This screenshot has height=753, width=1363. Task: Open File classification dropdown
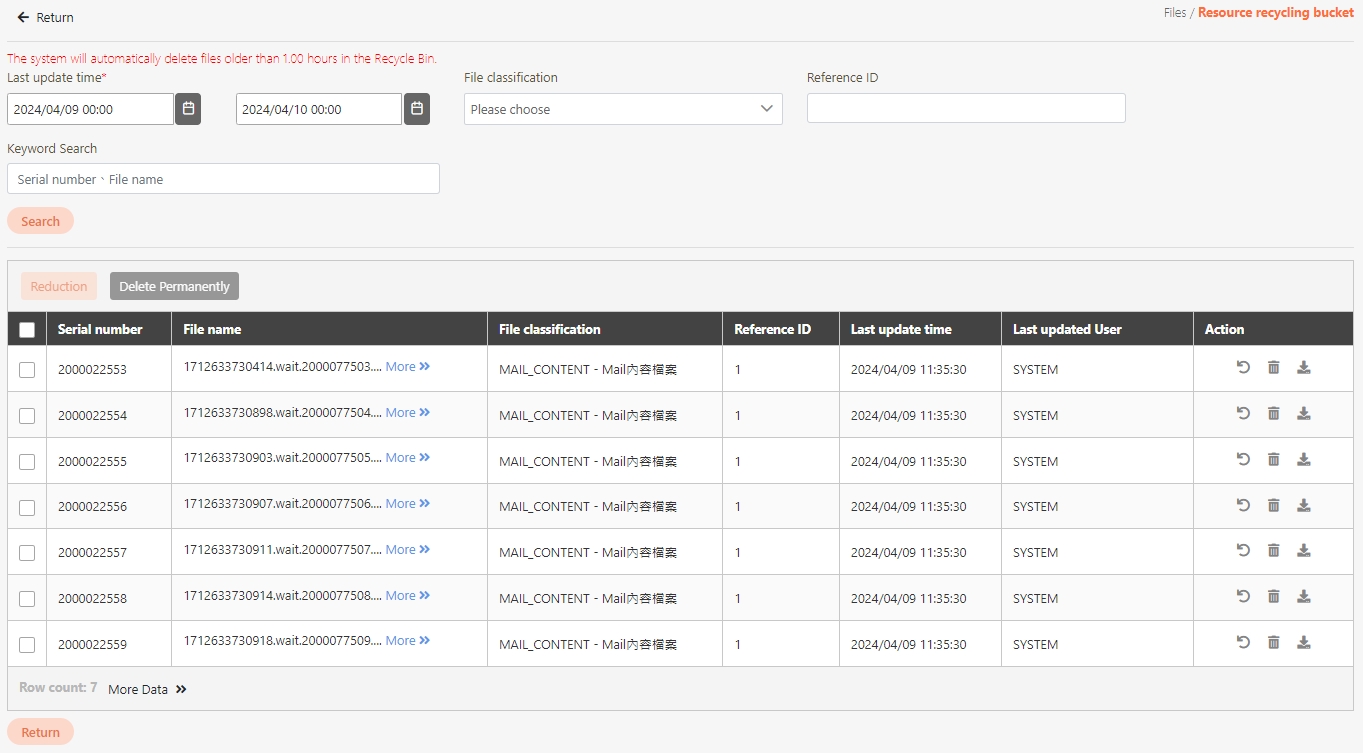622,109
